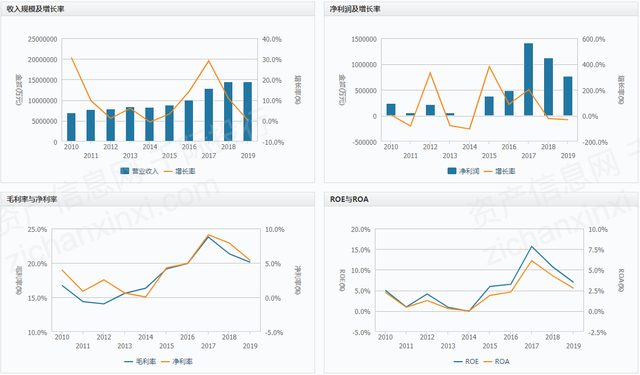This screenshot has width=640, height=375.
Task: Click the 2010 revenue bar
Action: tap(71, 127)
